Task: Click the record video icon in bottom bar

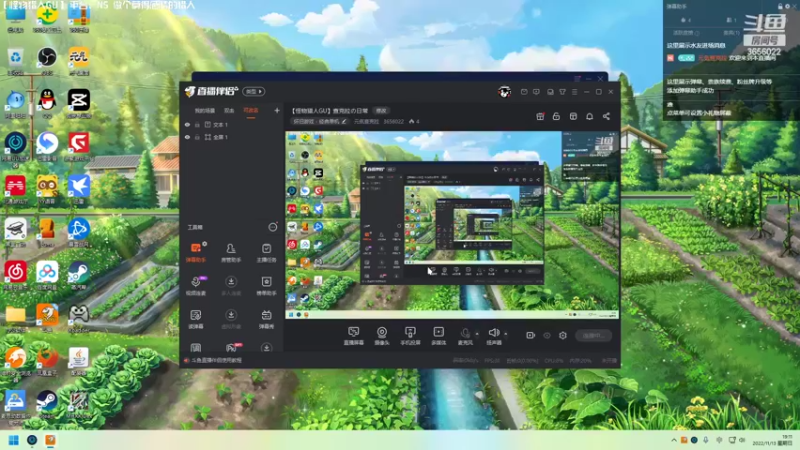Action: click(531, 335)
